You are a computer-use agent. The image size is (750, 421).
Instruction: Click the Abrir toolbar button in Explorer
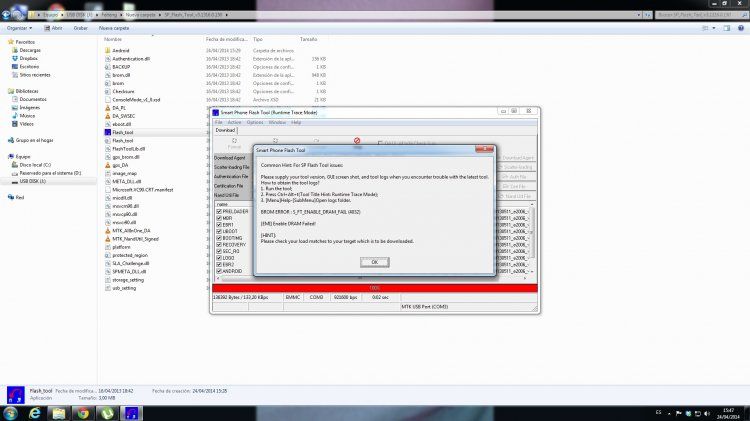coord(54,28)
